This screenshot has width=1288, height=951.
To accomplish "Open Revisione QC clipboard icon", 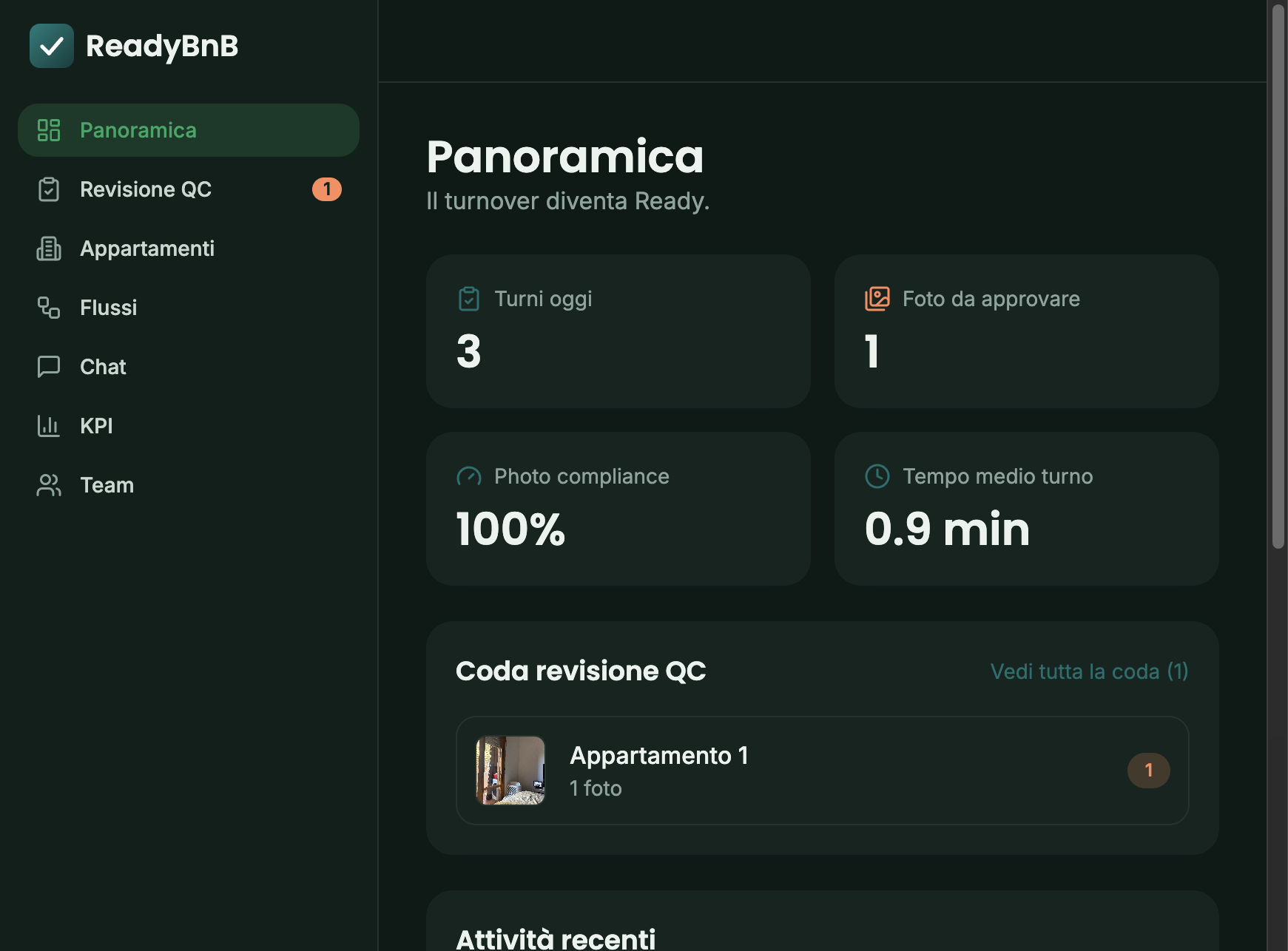I will [49, 189].
